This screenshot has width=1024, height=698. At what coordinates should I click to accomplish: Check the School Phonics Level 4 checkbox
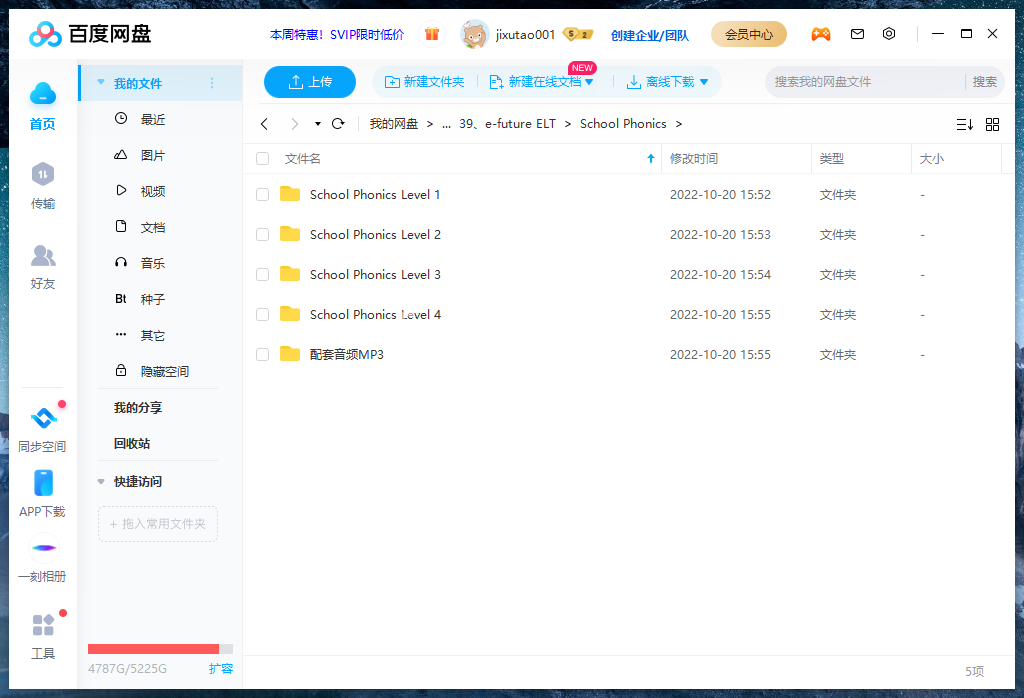(x=263, y=315)
